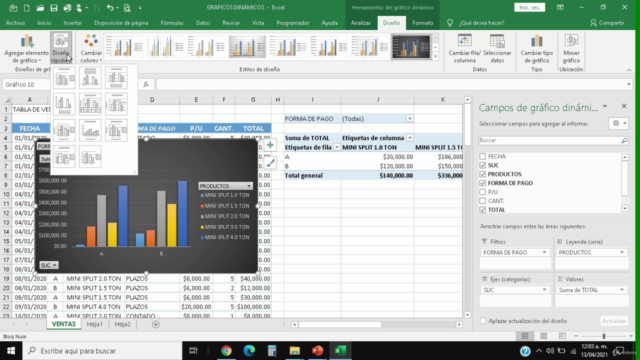This screenshot has width=640, height=360.
Task: Open Etiquetas de columna filter dropdown
Action: pyautogui.click(x=409, y=138)
